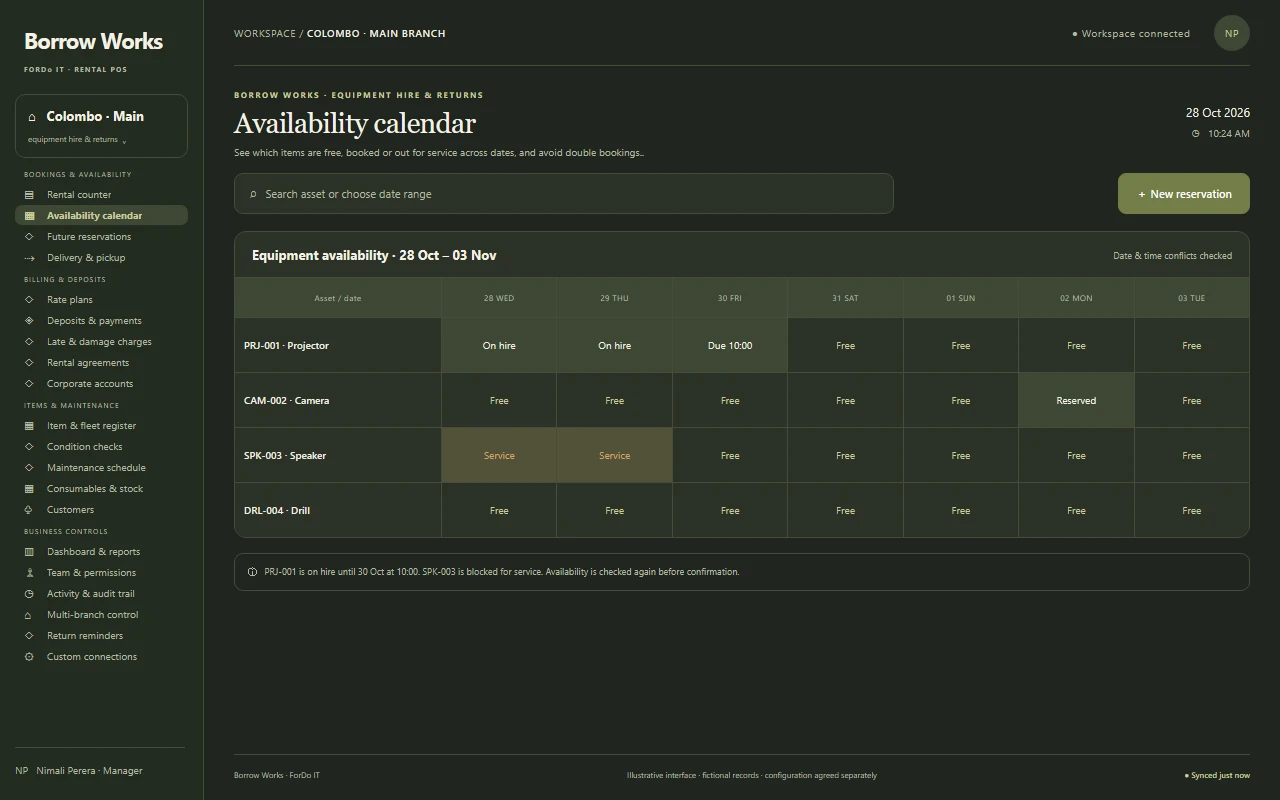Click SPK-003 Service cell under 28 WED
1280x800 pixels.
499,456
